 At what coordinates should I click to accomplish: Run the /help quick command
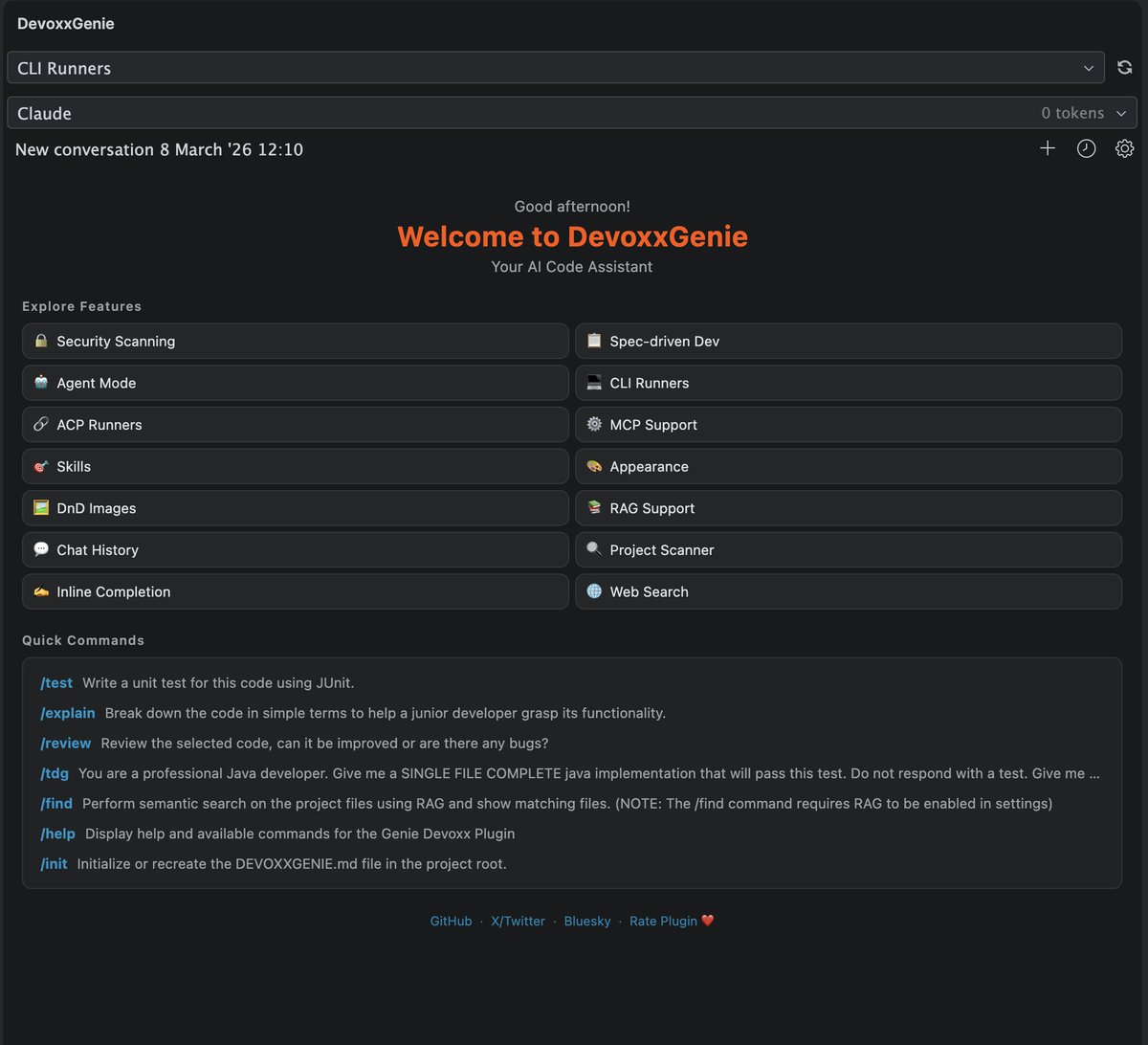click(x=57, y=834)
